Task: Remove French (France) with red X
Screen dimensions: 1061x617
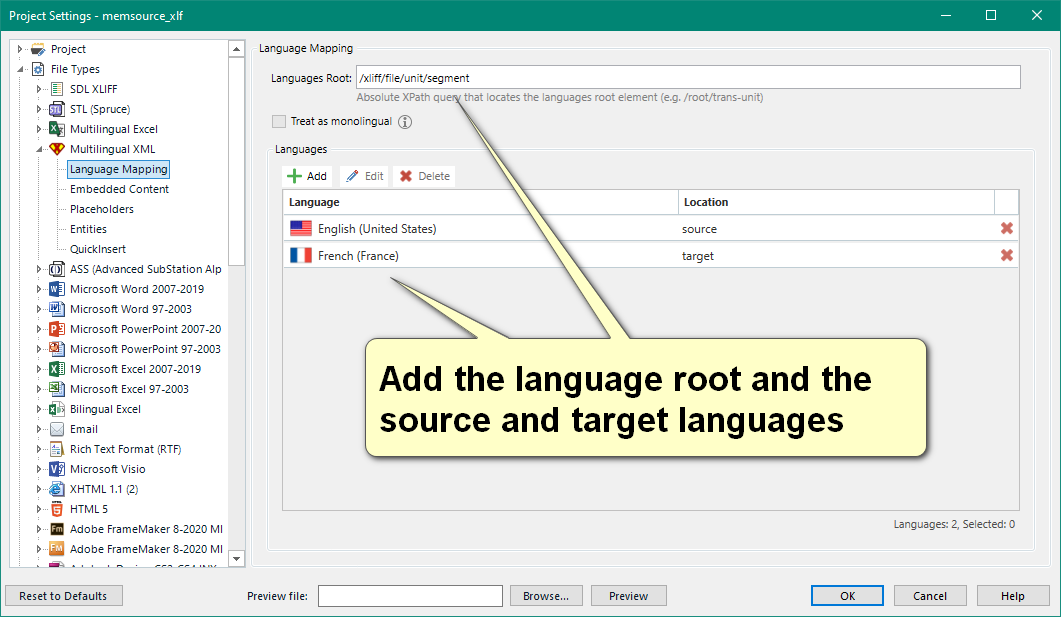Action: pos(1007,256)
